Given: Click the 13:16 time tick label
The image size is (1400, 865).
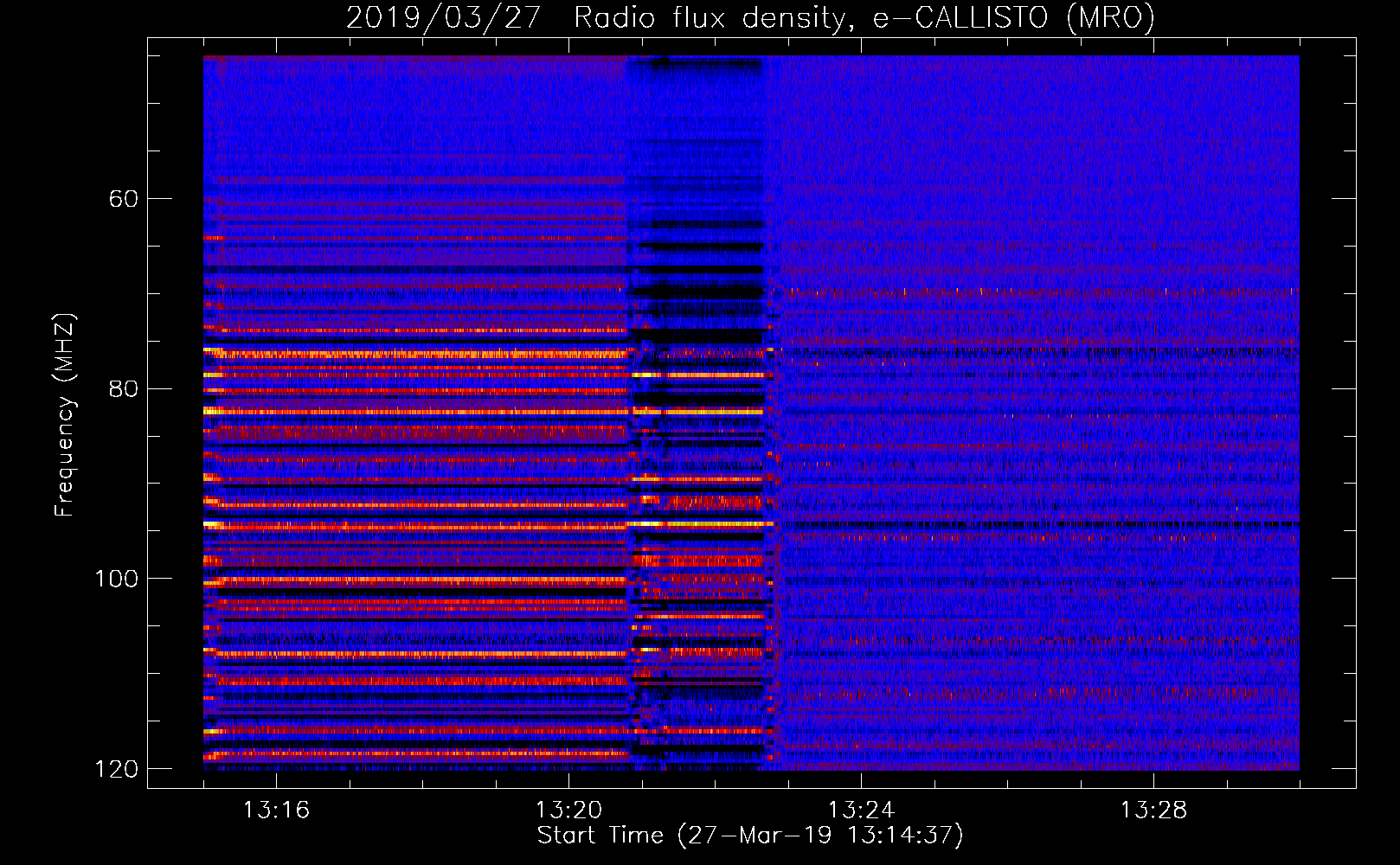Looking at the screenshot, I should click(x=276, y=811).
